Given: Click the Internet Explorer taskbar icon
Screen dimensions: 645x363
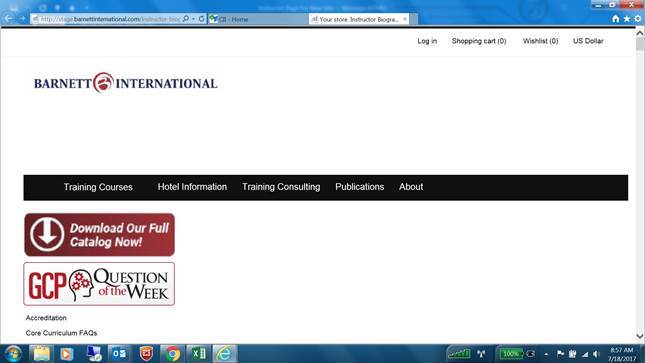Looking at the screenshot, I should click(x=225, y=354).
